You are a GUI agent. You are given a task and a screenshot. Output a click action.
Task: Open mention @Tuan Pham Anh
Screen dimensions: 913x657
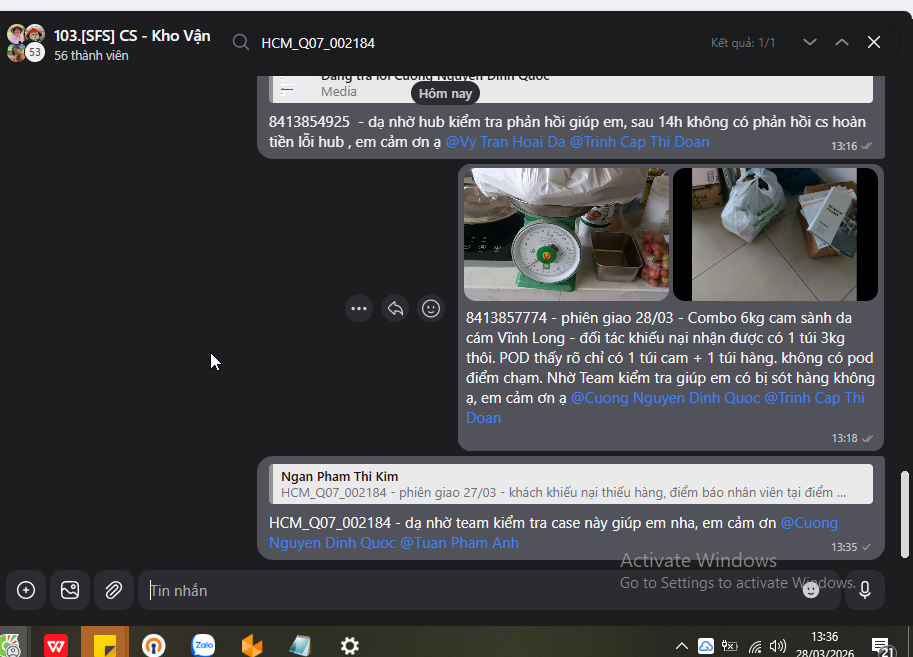click(x=459, y=543)
